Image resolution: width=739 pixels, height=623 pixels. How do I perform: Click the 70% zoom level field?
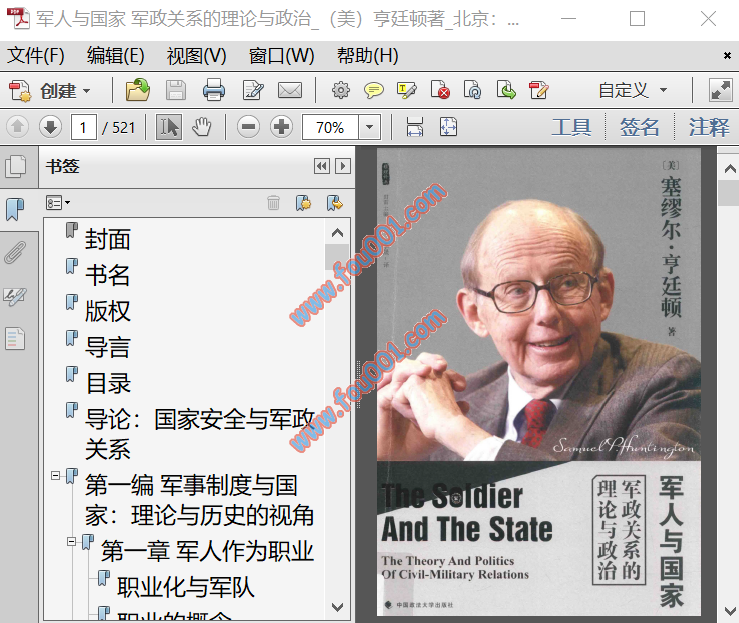point(330,127)
